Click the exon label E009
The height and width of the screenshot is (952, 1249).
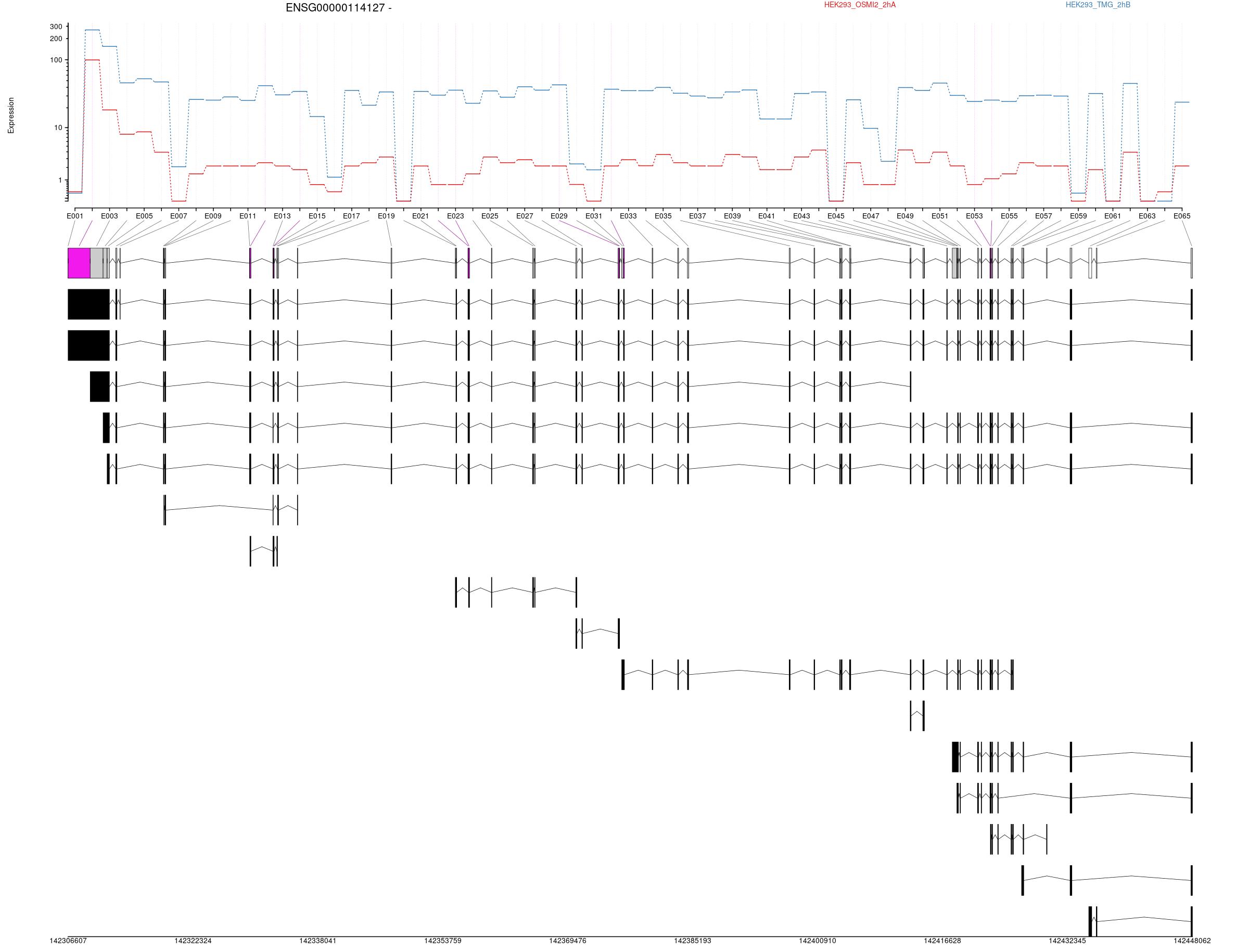coord(213,216)
